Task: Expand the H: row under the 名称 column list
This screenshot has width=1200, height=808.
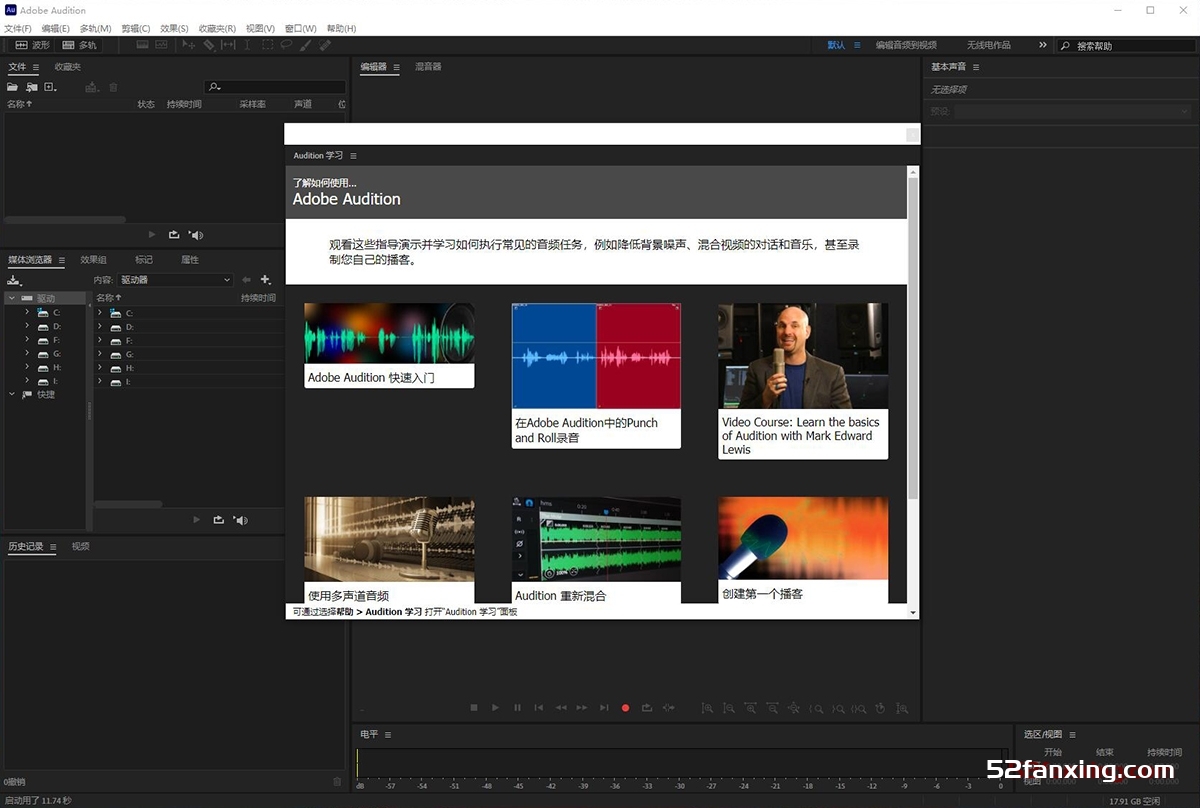Action: coord(100,368)
